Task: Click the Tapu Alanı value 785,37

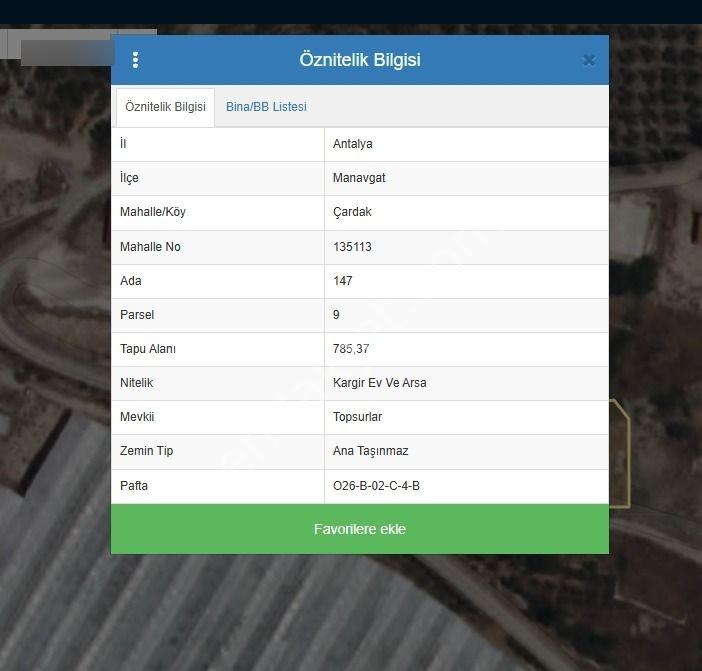Action: click(x=351, y=349)
